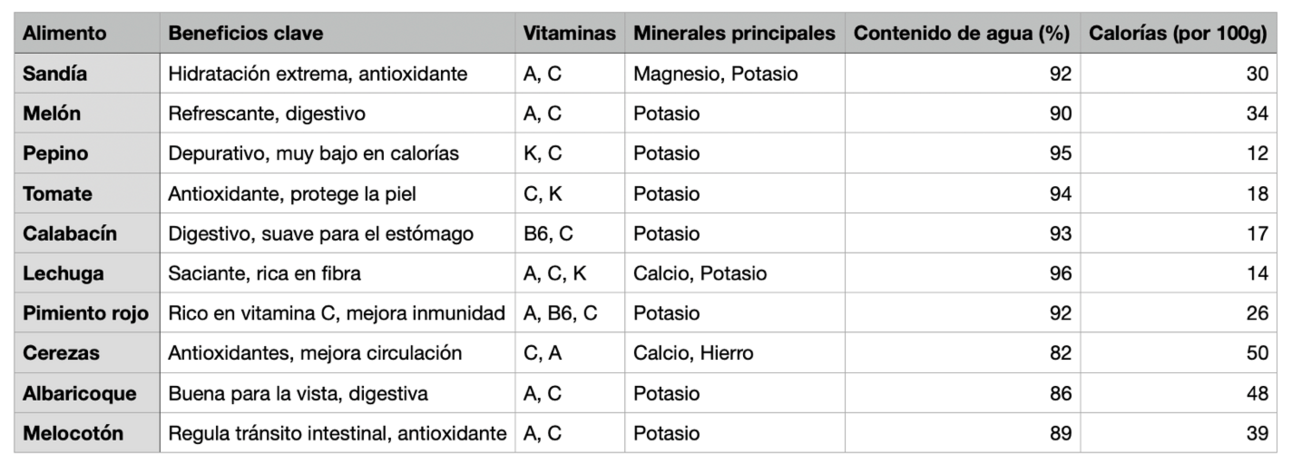Select the Sandía row label
Viewport: 1292px width, 465px height.
tap(87, 74)
